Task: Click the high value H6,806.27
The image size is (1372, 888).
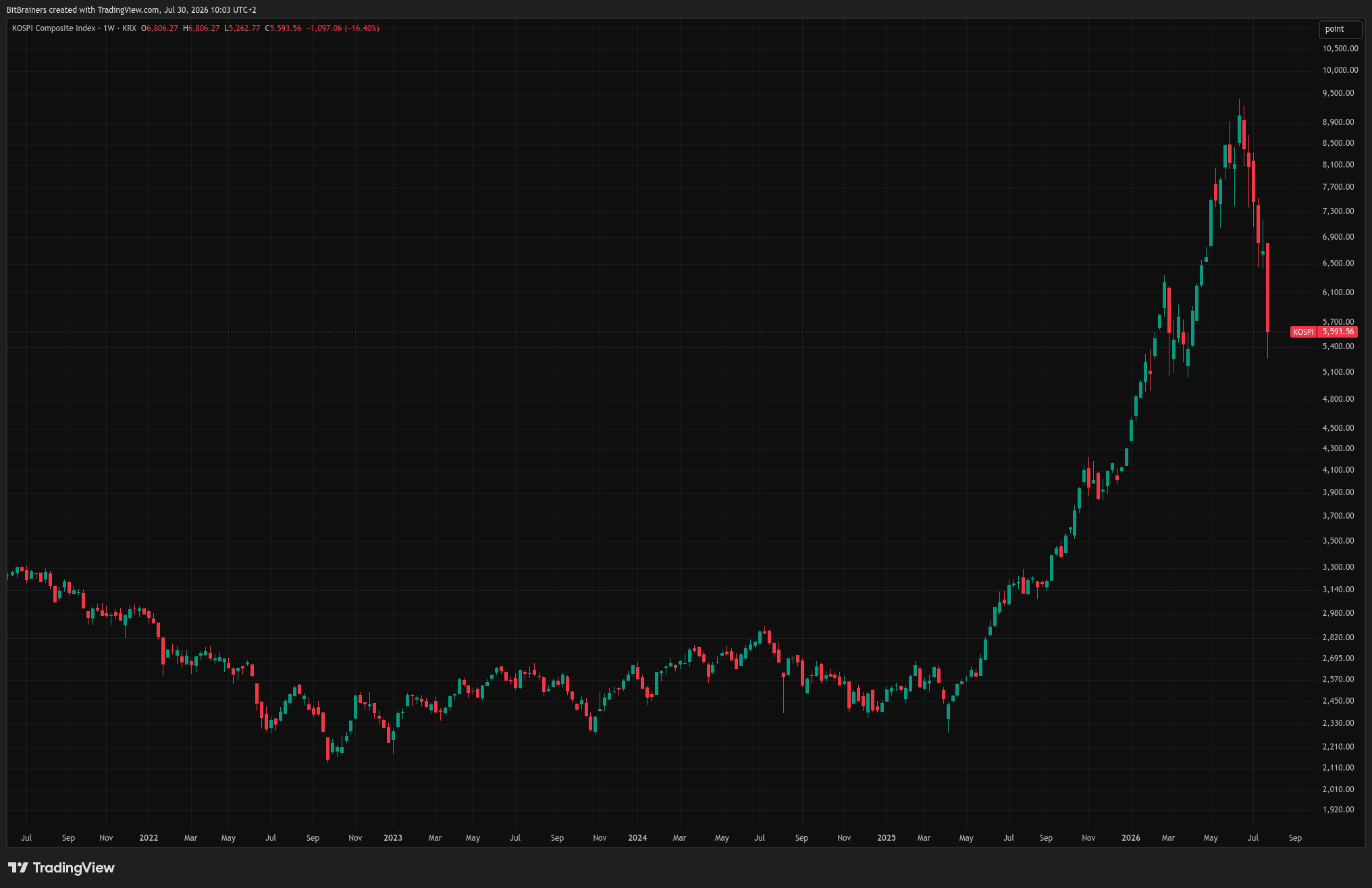Action: tap(201, 28)
